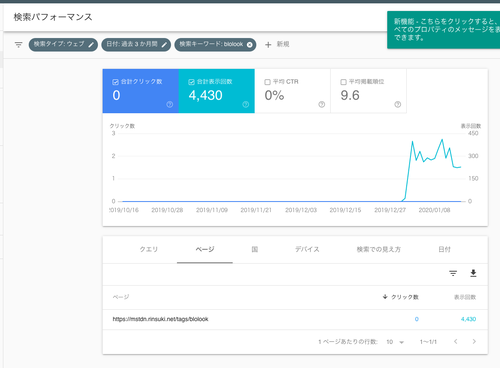Click pencil icon on 日付 chip

pos(164,45)
